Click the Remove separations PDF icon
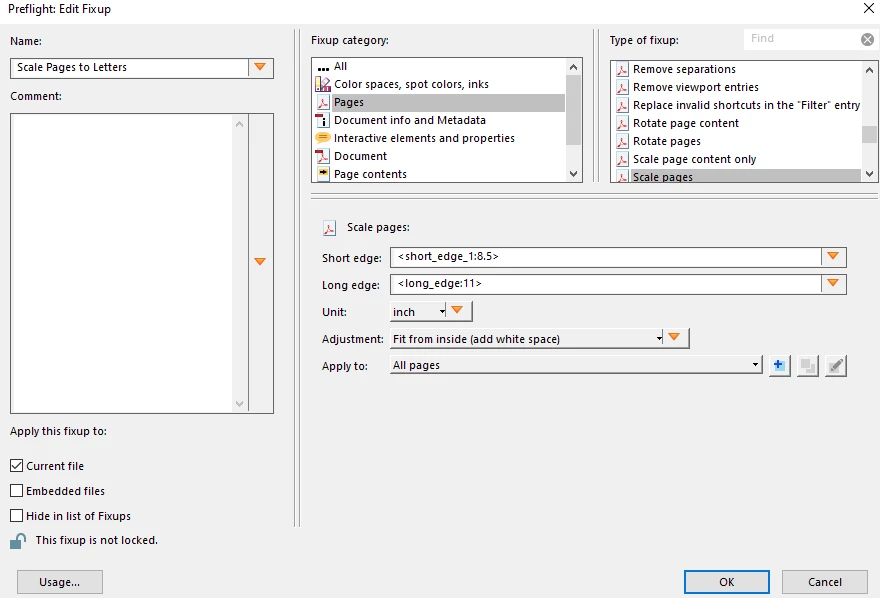This screenshot has height=598, width=880. coord(622,70)
